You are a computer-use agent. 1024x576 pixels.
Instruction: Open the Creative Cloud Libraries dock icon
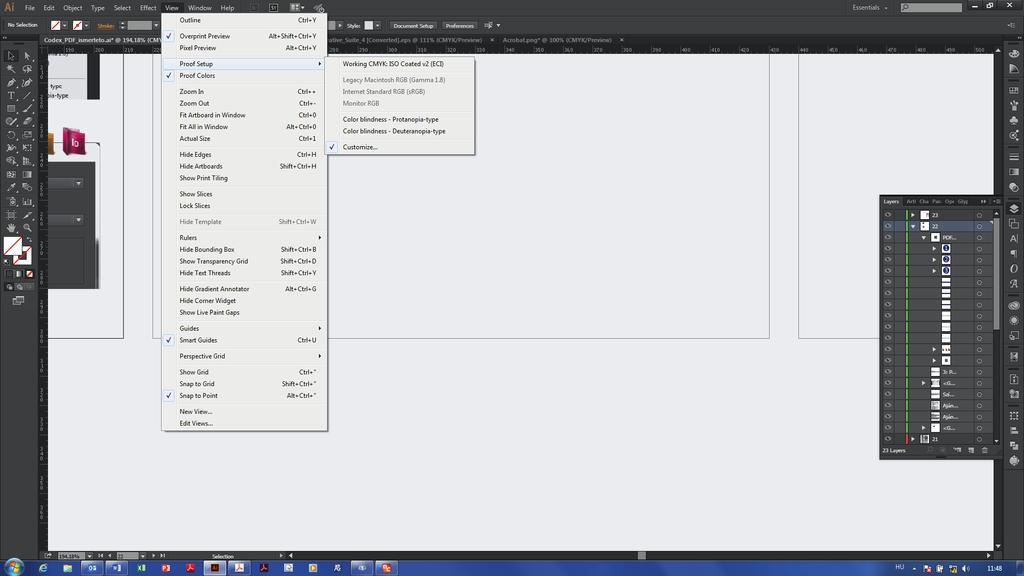pyautogui.click(x=1014, y=305)
